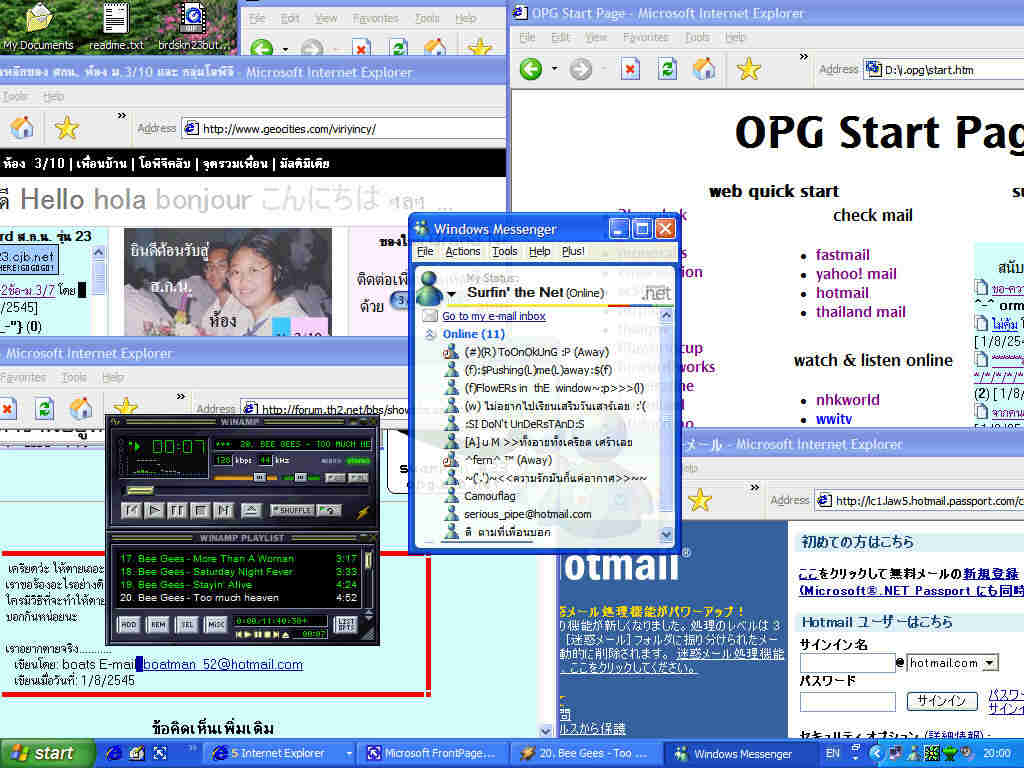This screenshot has width=1024, height=768.
Task: Click Back arrow in OPG Start Page window
Action: (531, 69)
